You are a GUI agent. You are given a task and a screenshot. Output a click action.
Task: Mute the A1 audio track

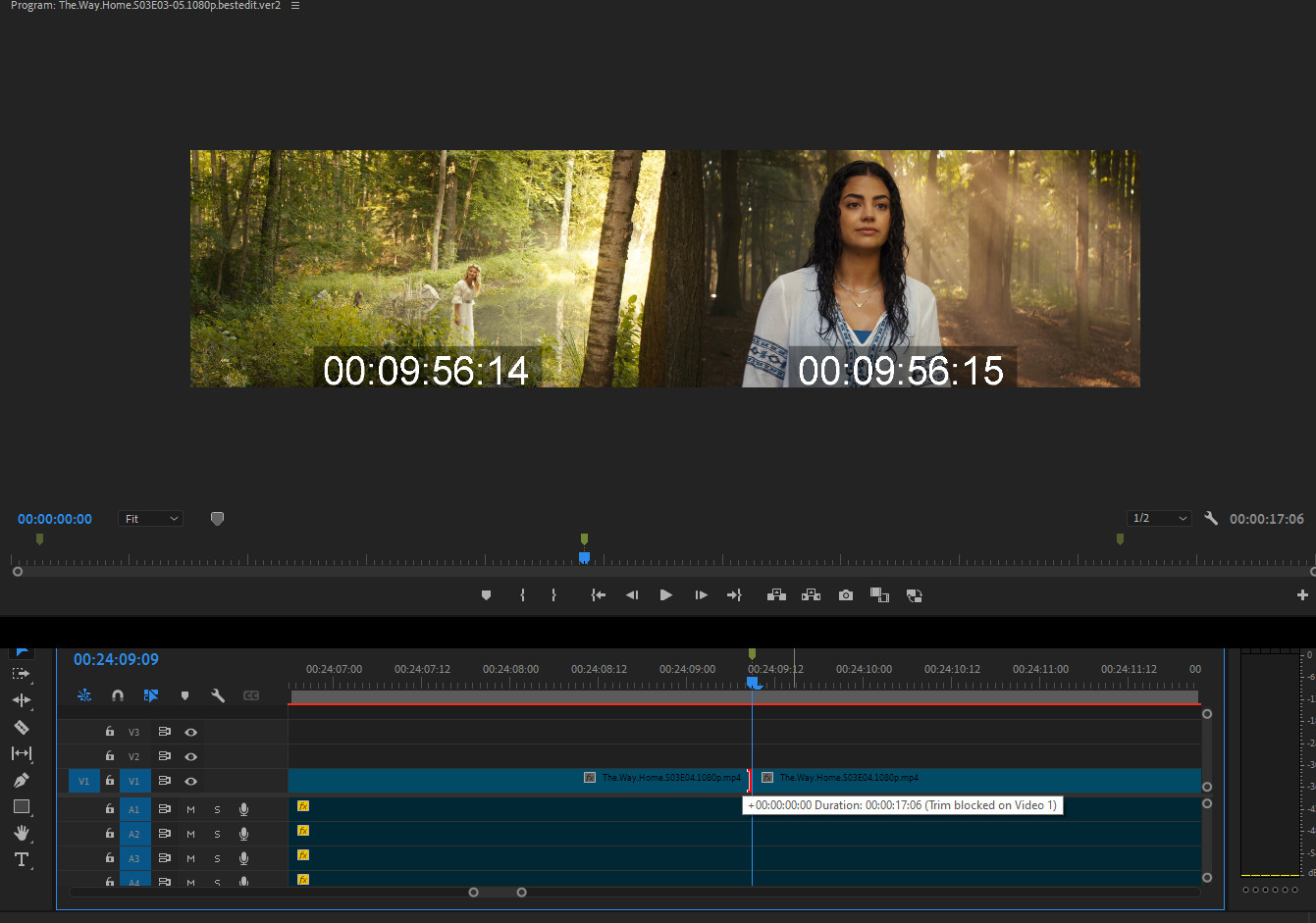point(190,809)
